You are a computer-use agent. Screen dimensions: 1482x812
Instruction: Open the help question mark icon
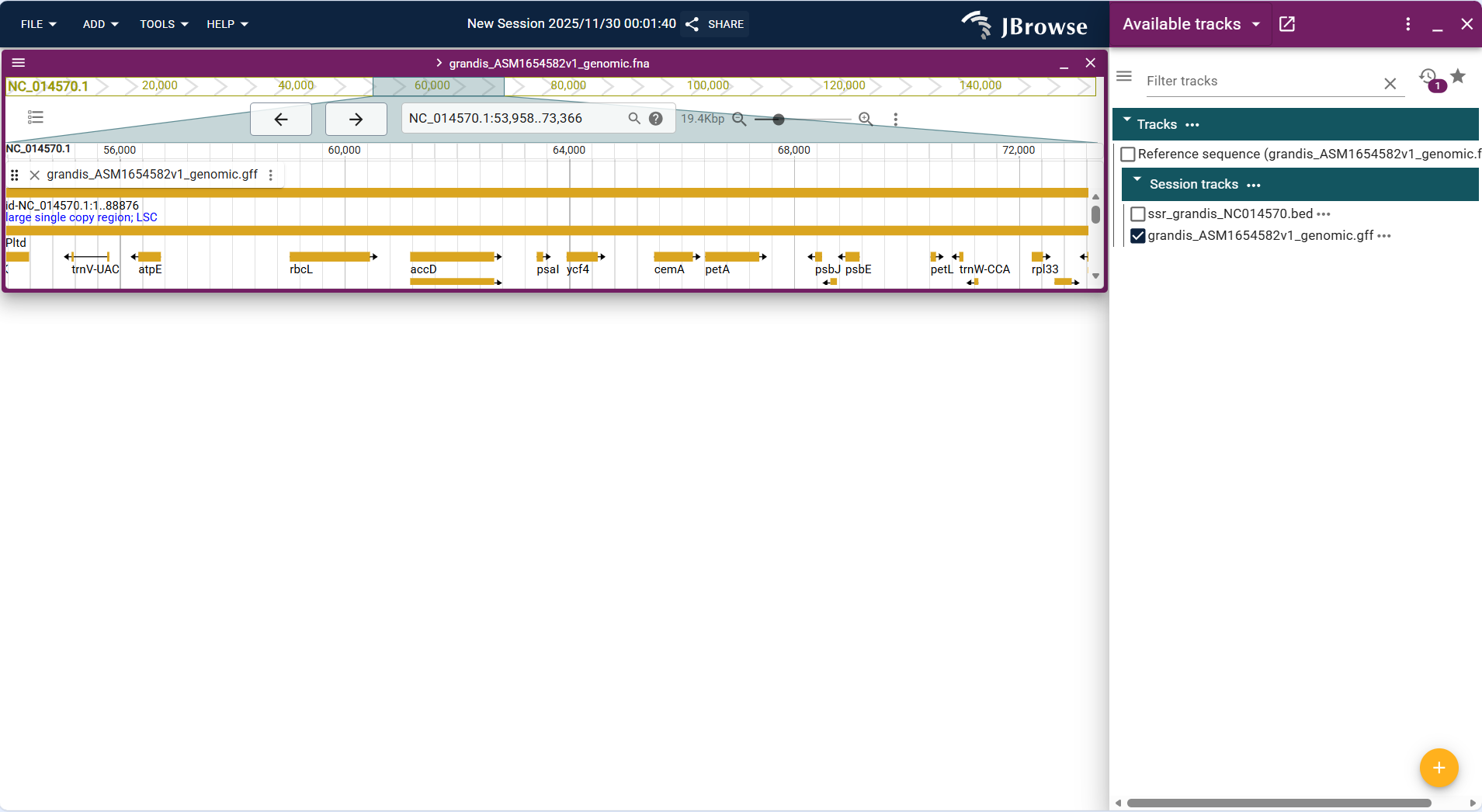(654, 118)
